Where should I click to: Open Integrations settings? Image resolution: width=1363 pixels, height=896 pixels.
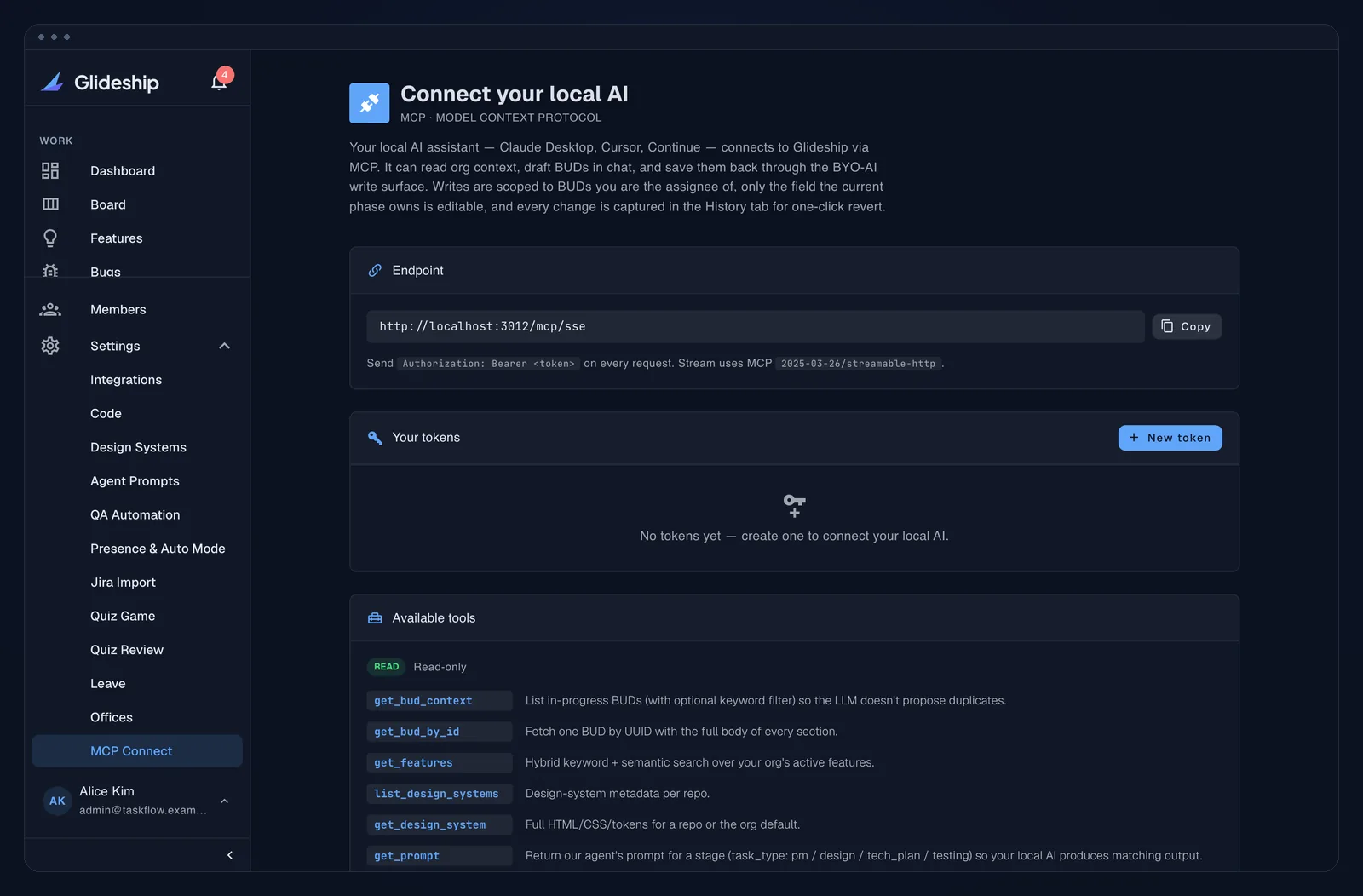126,380
